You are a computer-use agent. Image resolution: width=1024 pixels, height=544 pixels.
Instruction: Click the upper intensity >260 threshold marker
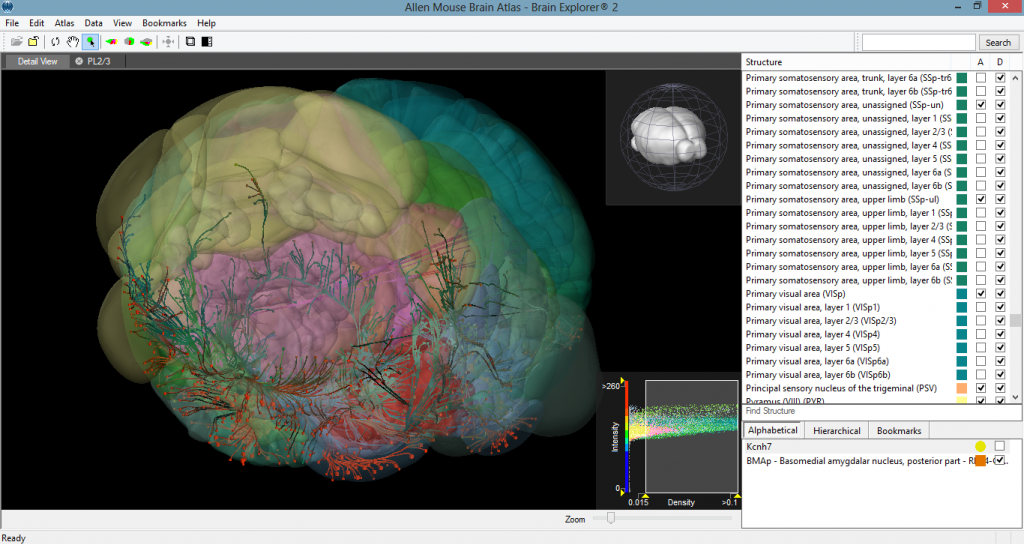click(623, 381)
